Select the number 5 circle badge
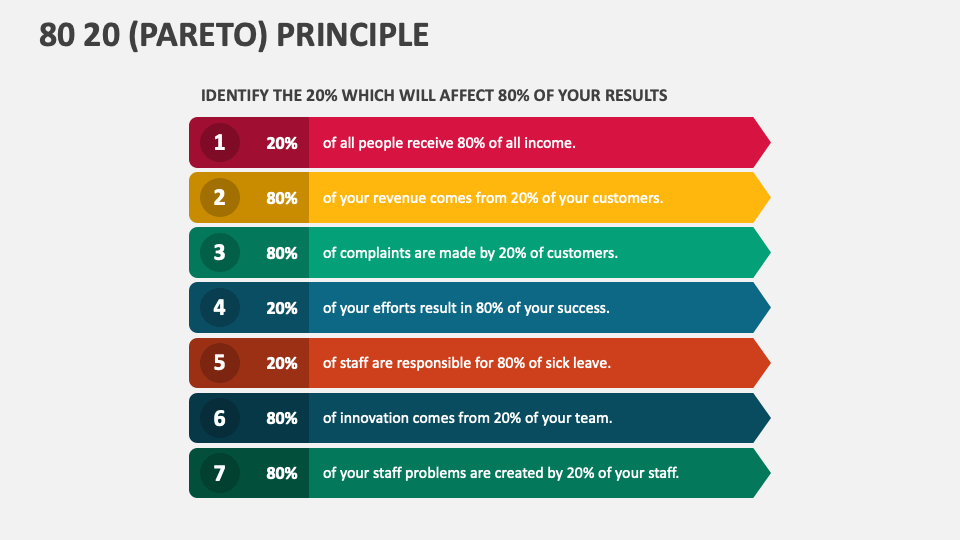The height and width of the screenshot is (540, 960). (x=219, y=363)
